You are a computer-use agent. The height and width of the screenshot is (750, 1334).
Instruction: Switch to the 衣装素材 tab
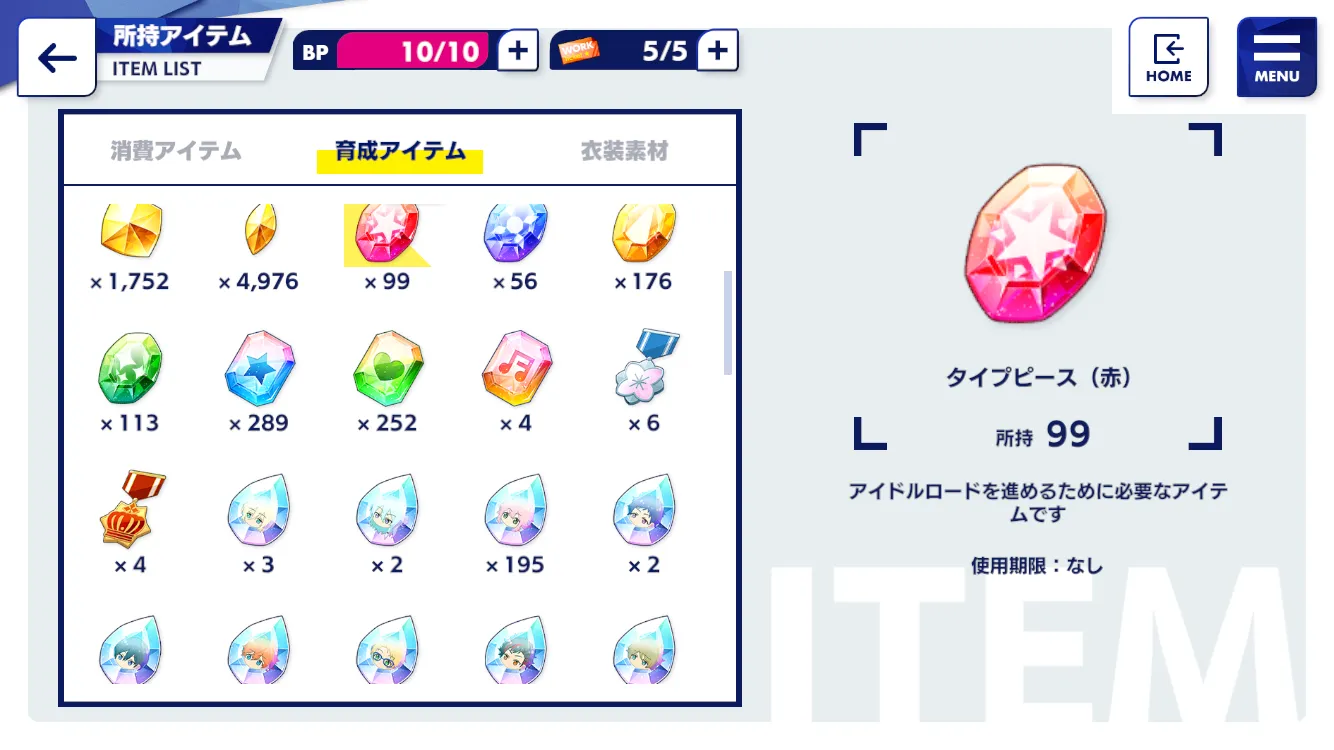[x=624, y=152]
